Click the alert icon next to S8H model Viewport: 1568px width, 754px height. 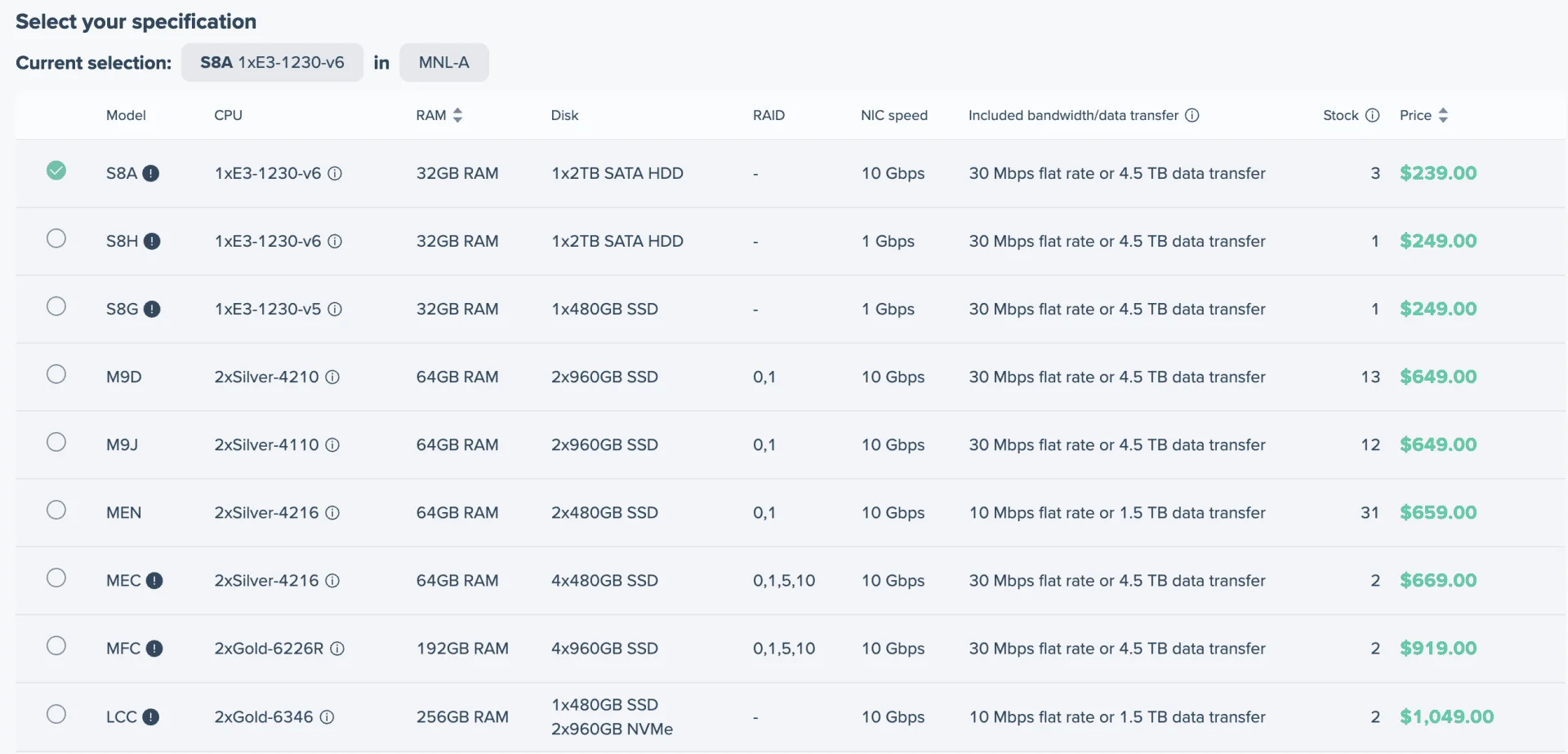(152, 241)
